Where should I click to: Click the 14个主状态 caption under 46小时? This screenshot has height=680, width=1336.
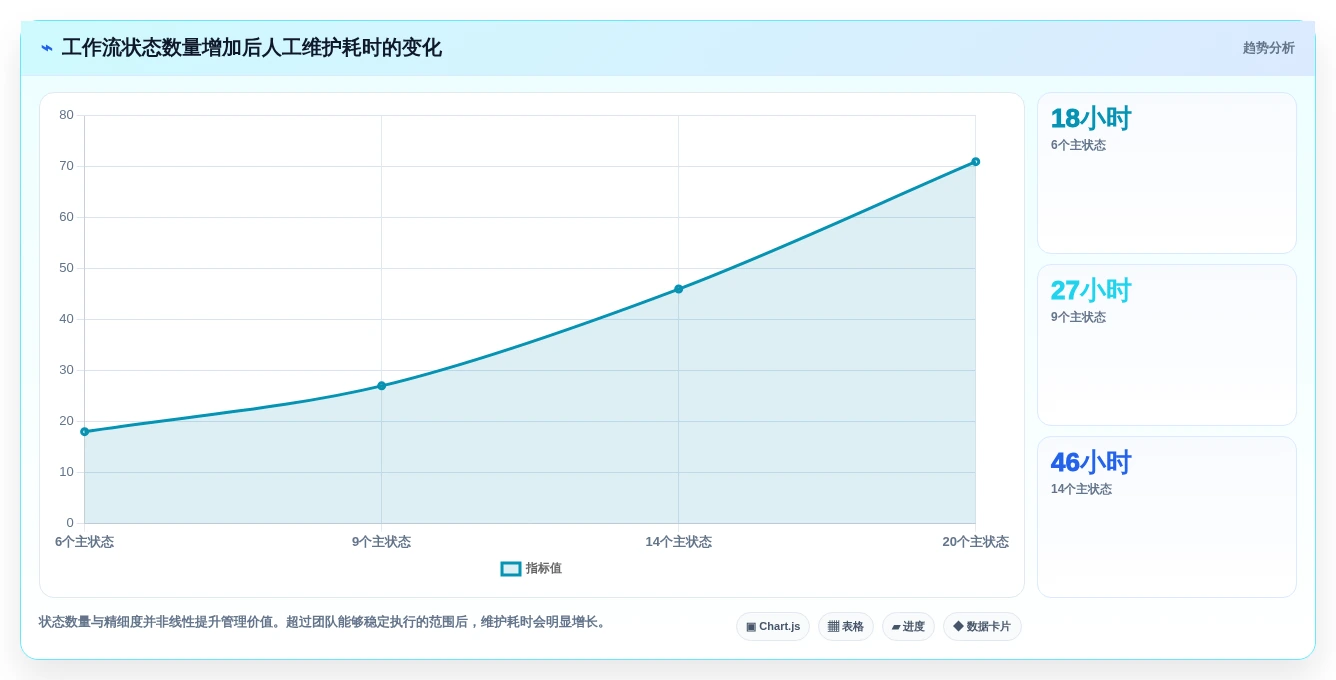point(1081,489)
